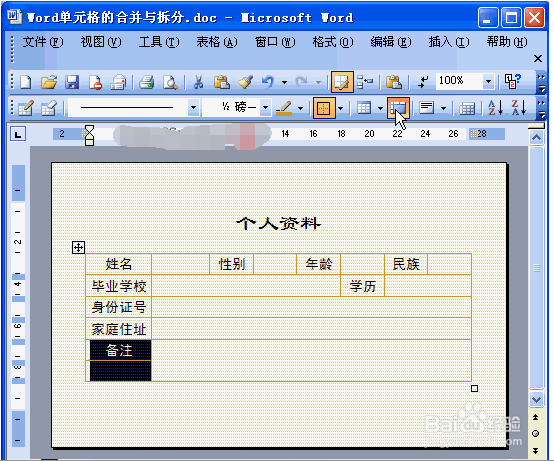The height and width of the screenshot is (461, 554).
Task: Save the document with the floppy icon
Action: (x=72, y=82)
